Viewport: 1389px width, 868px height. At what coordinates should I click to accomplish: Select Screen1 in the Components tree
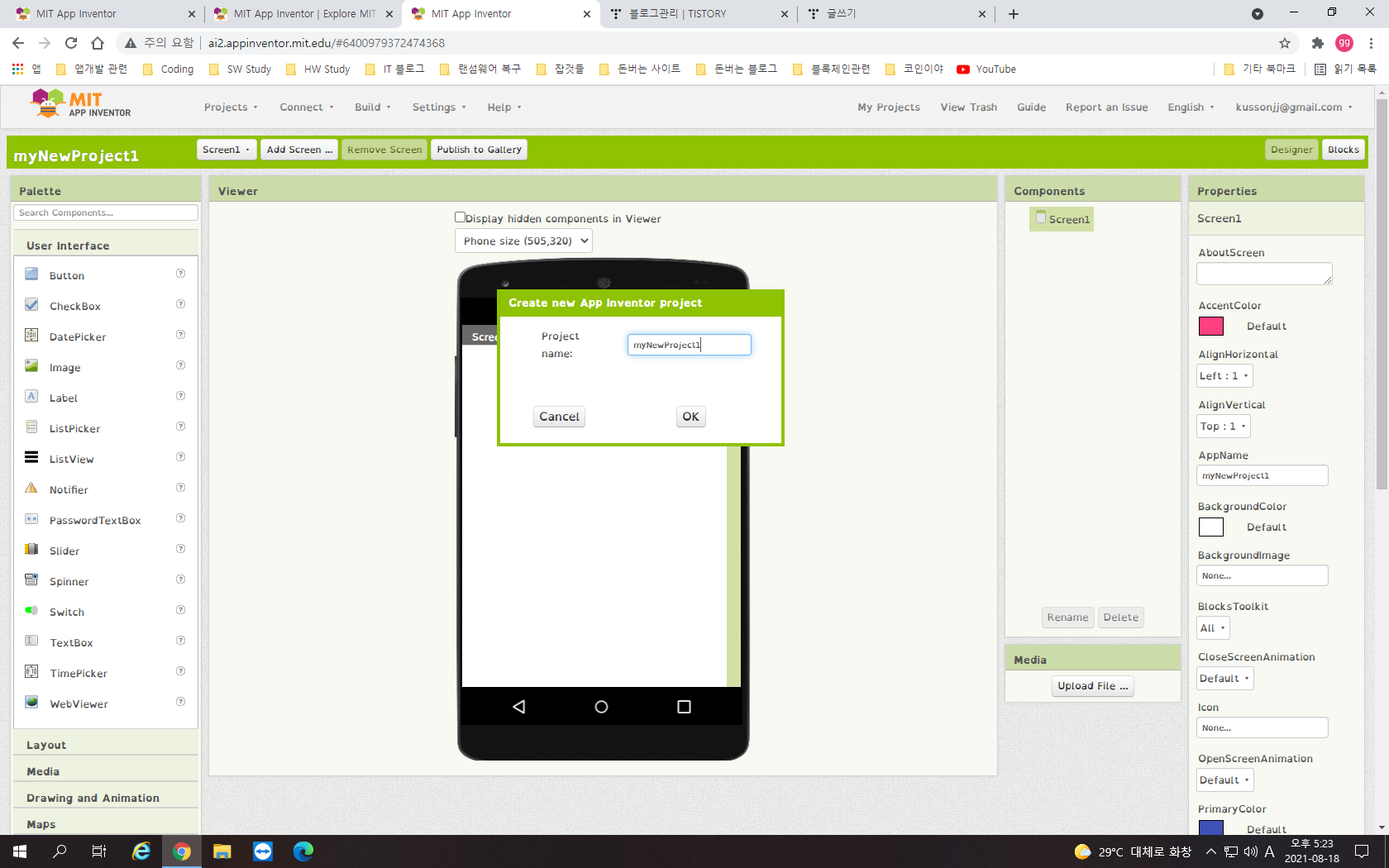pyautogui.click(x=1062, y=219)
